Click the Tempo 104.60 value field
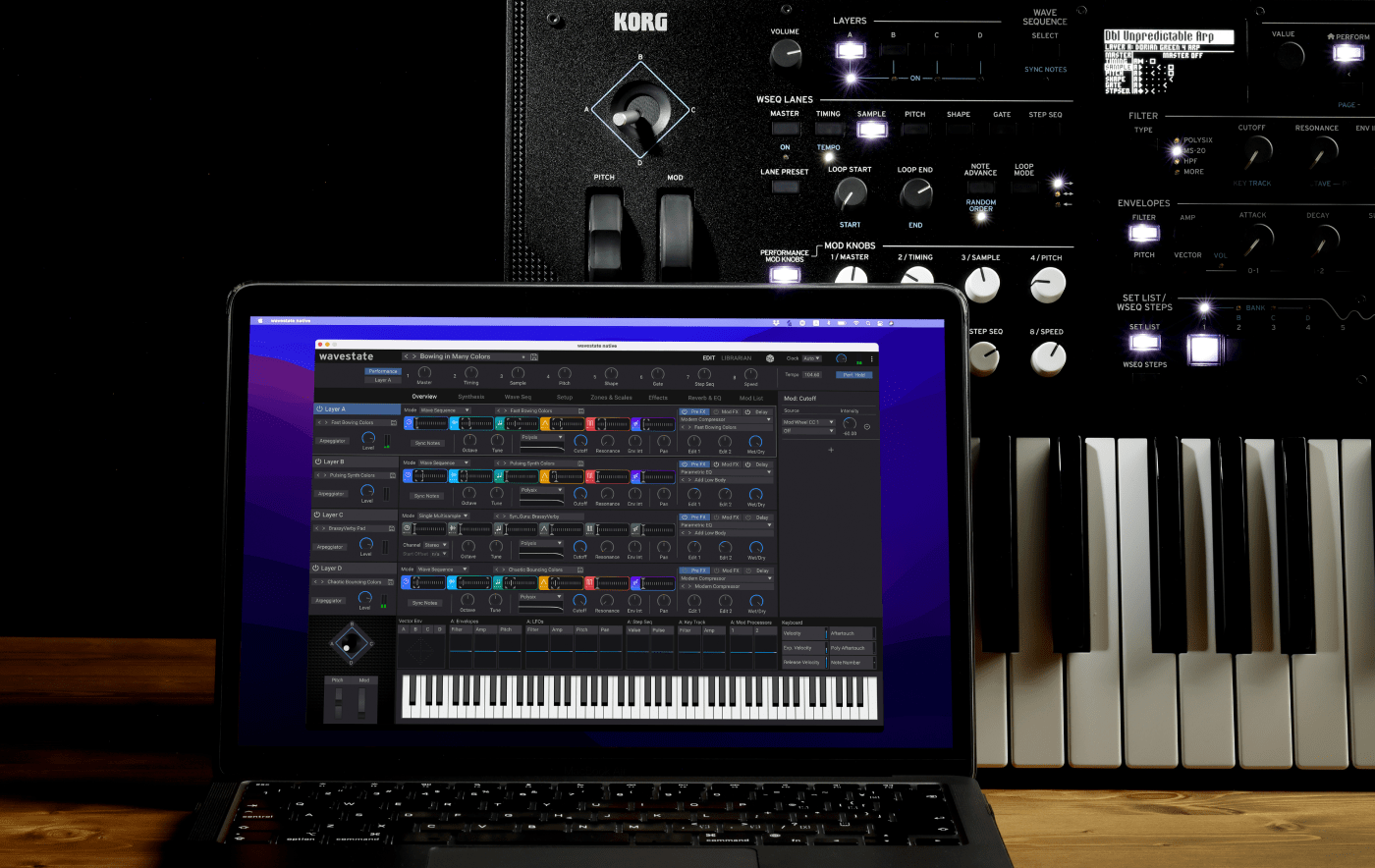The height and width of the screenshot is (868, 1375). click(x=812, y=375)
